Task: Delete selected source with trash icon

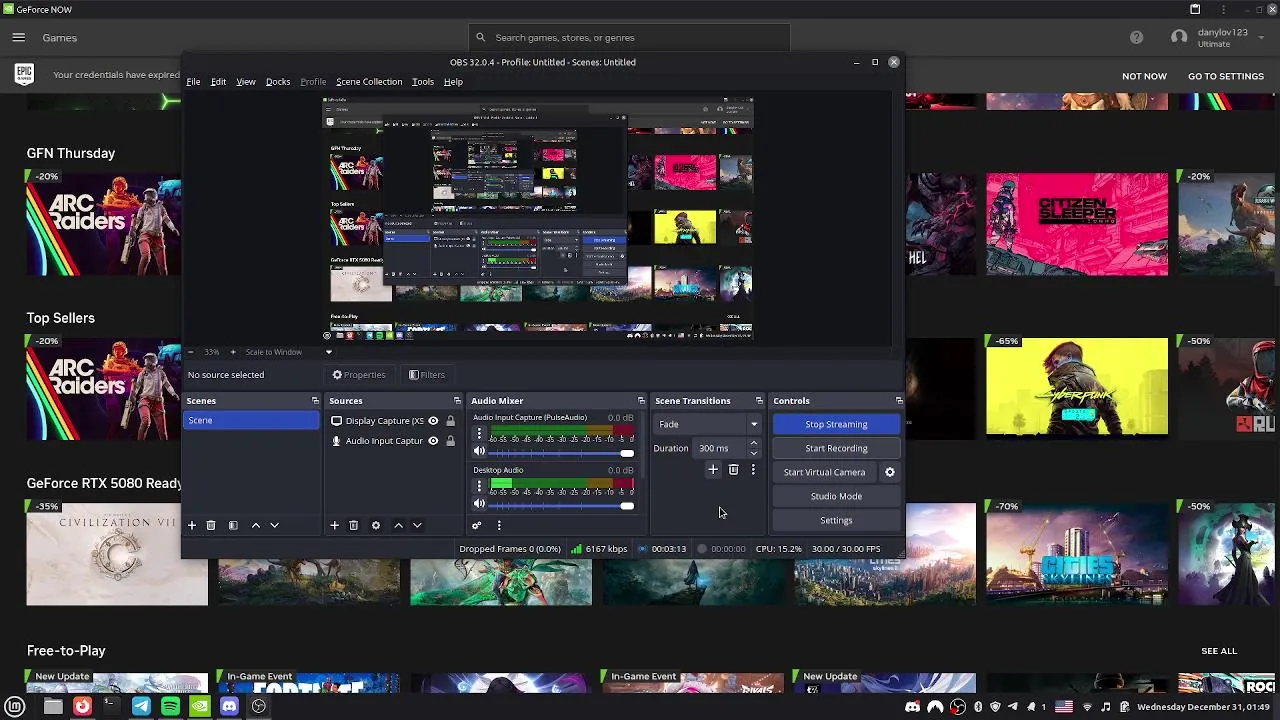Action: point(353,525)
